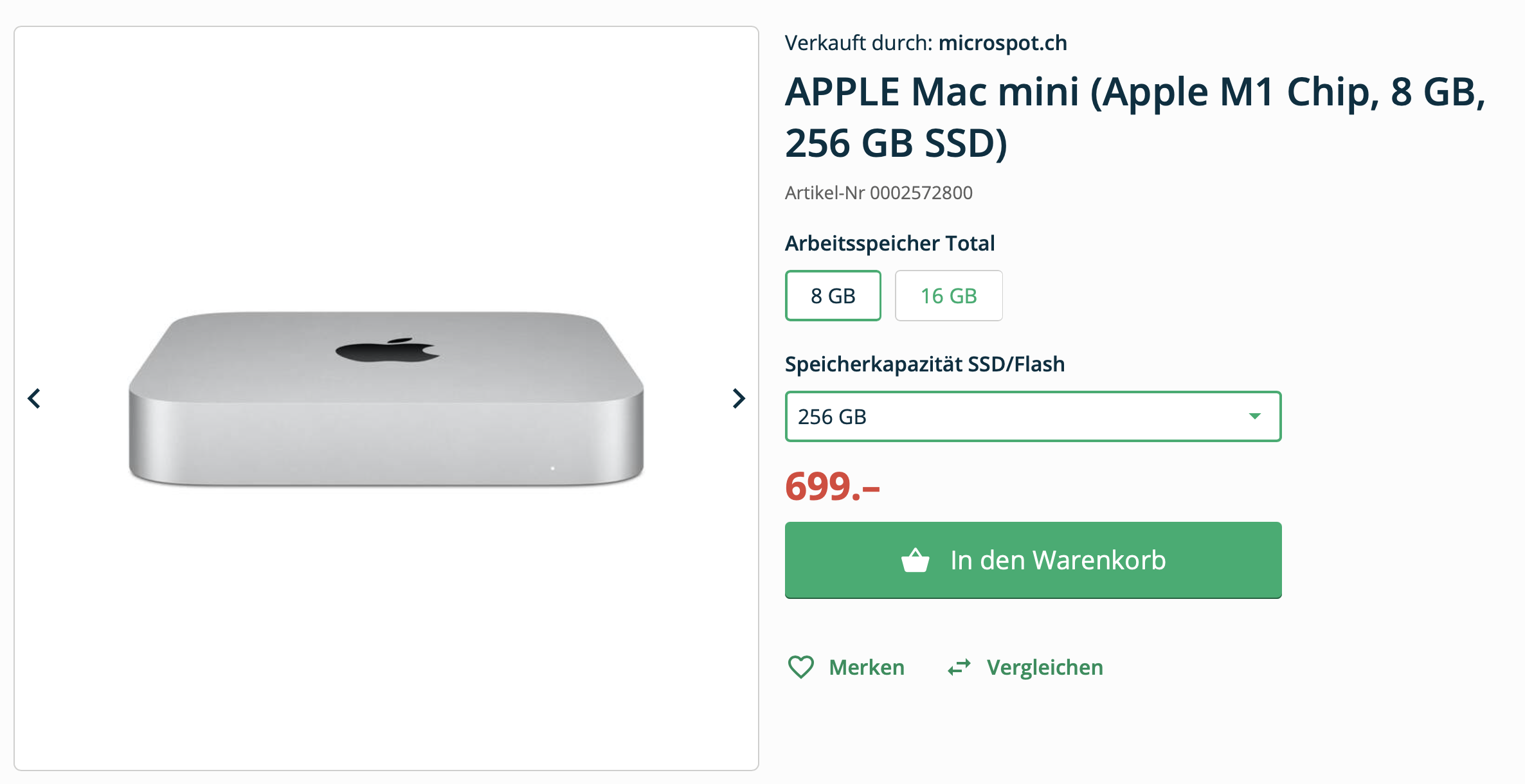
Task: Click the Arbeitsspeicher Total heading
Action: pyautogui.click(x=890, y=244)
